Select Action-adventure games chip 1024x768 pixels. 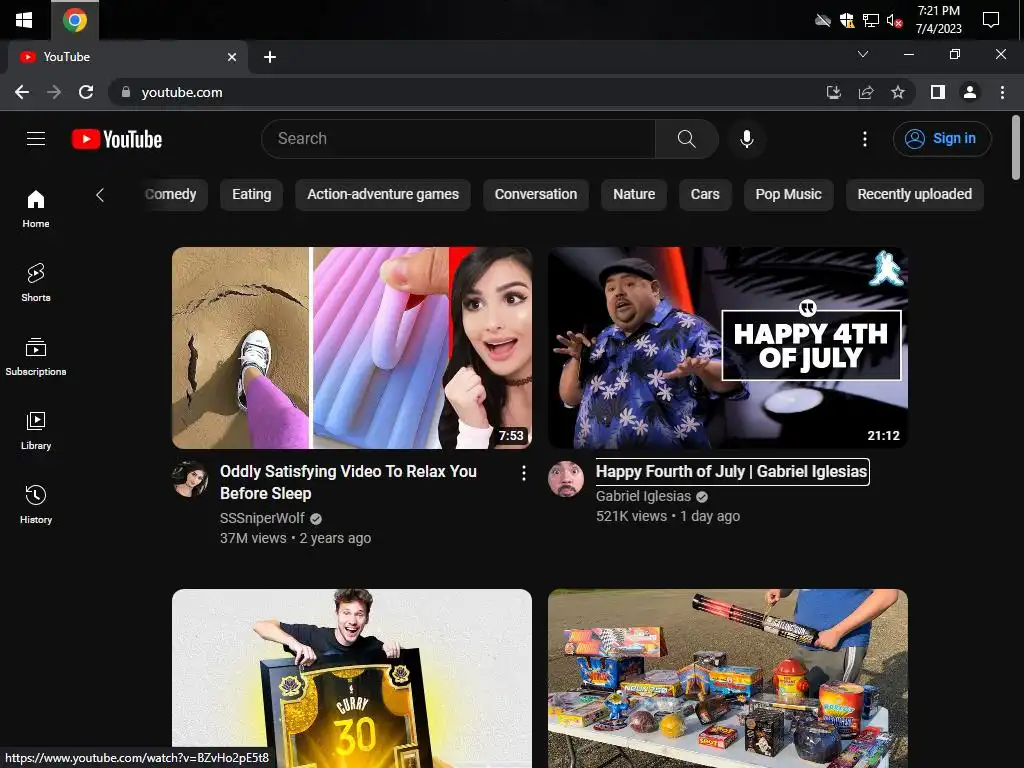click(383, 195)
